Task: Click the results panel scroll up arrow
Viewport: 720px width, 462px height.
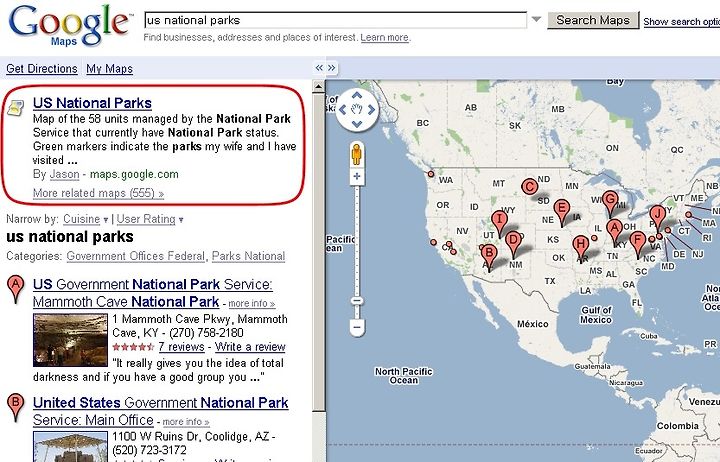Action: [x=318, y=86]
